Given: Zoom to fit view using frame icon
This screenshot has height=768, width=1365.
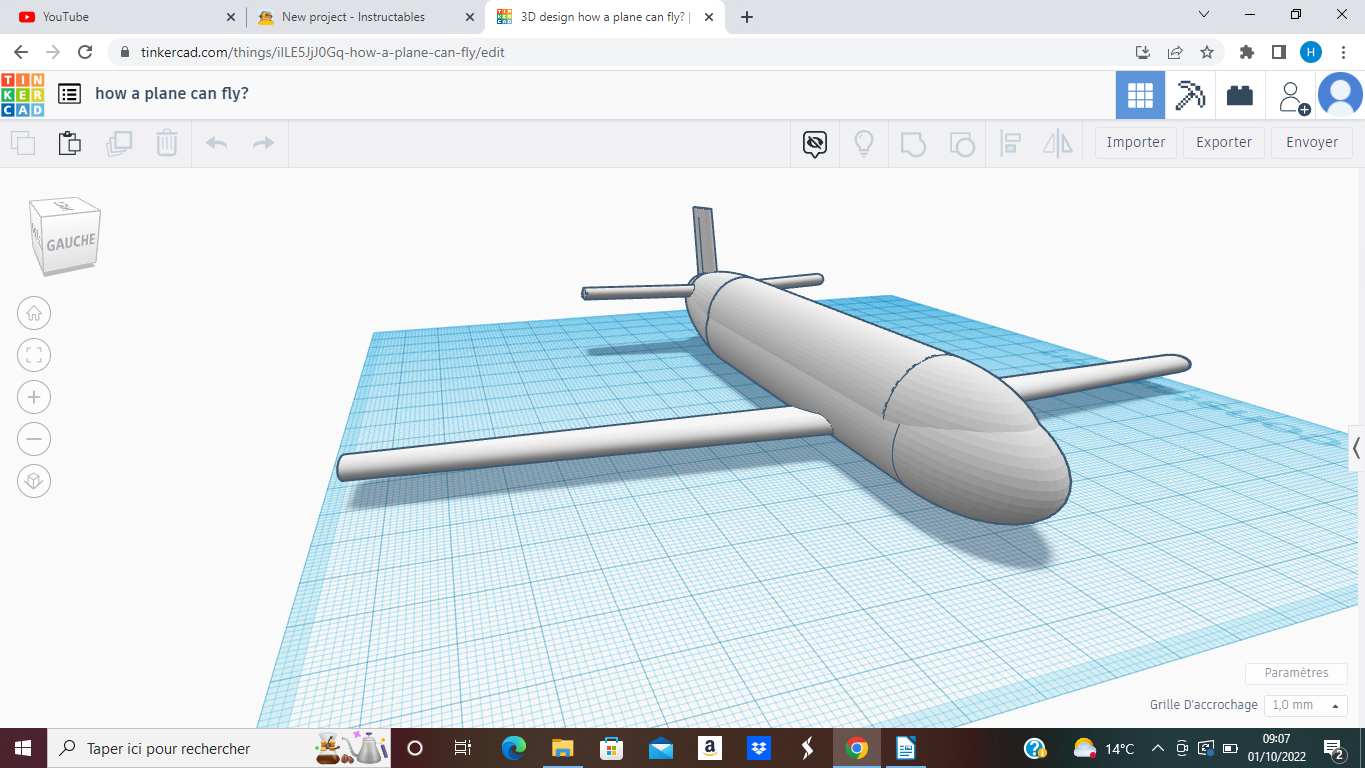Looking at the screenshot, I should click(34, 355).
